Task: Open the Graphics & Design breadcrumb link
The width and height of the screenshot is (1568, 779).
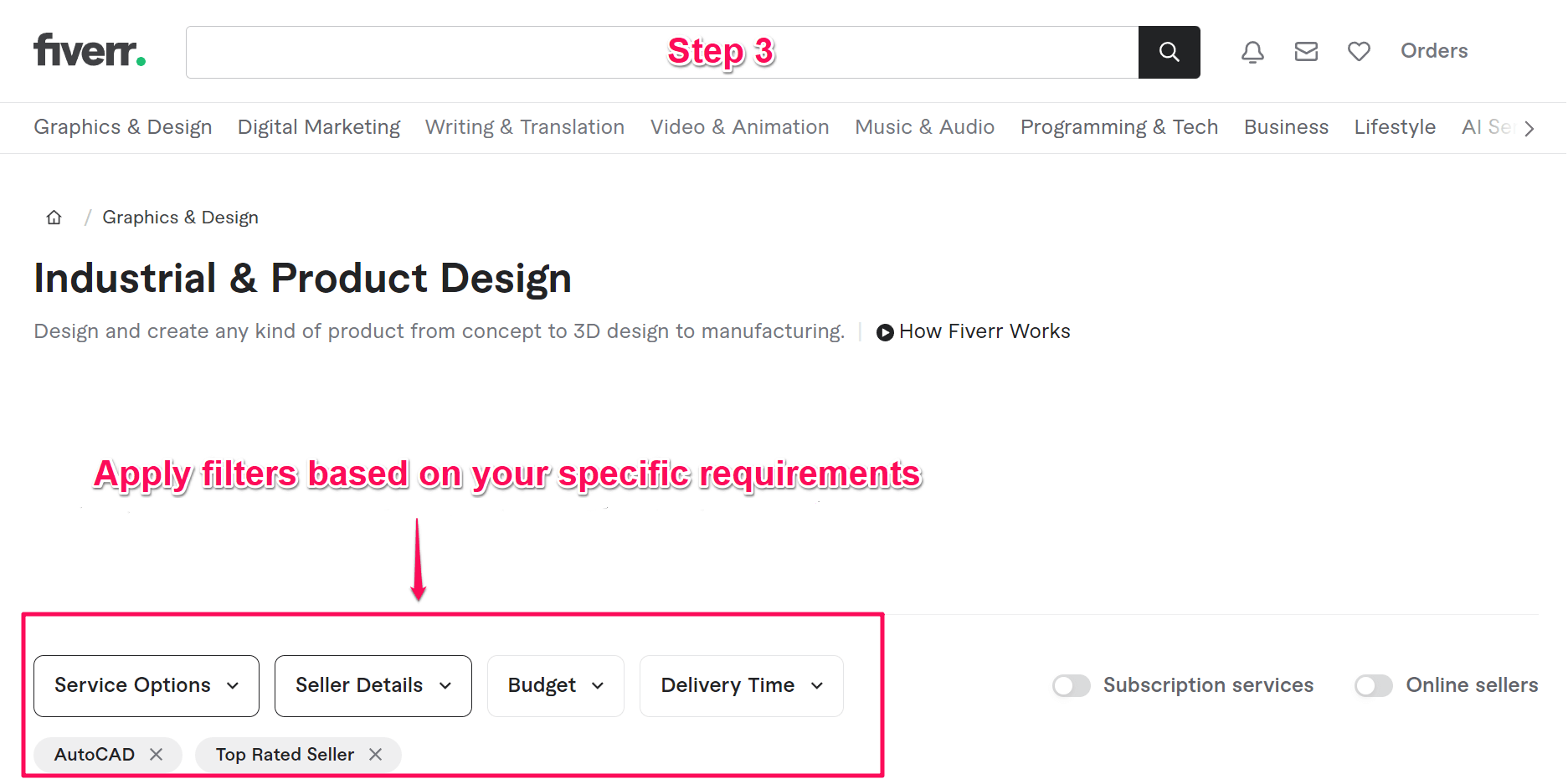Action: 180,217
